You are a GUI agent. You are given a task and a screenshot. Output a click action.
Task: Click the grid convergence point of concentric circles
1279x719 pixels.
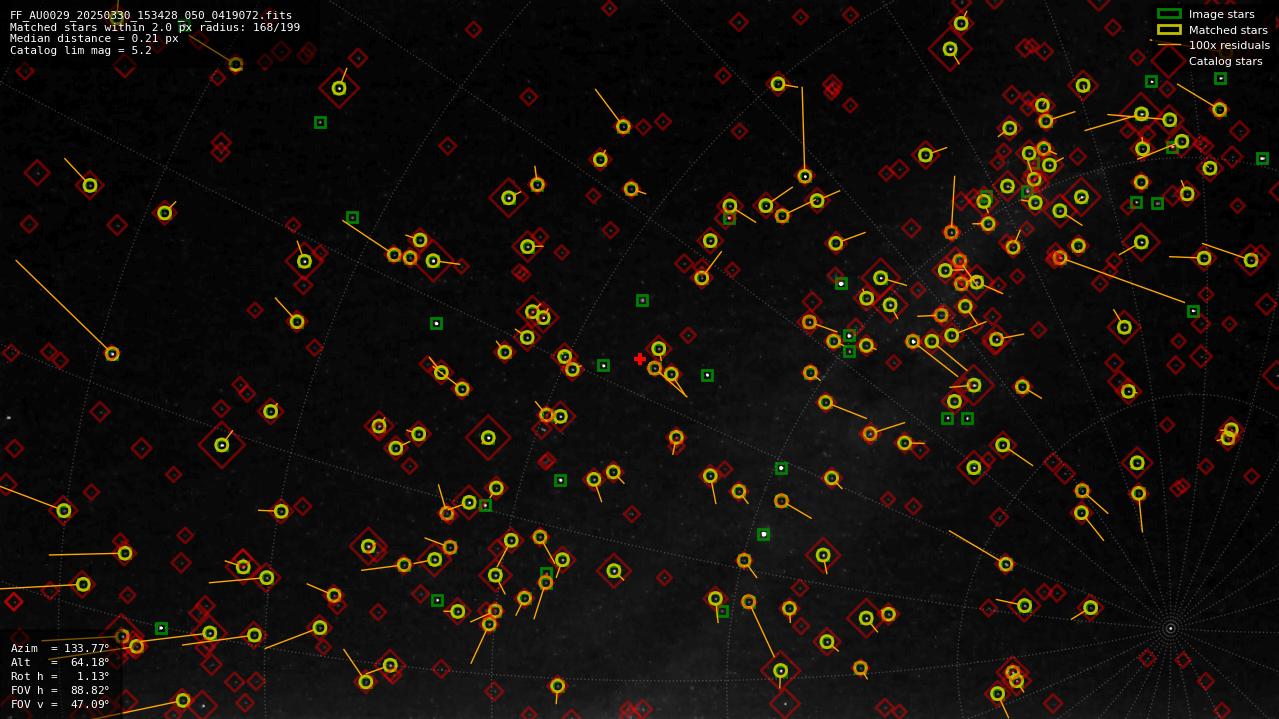pos(1170,629)
